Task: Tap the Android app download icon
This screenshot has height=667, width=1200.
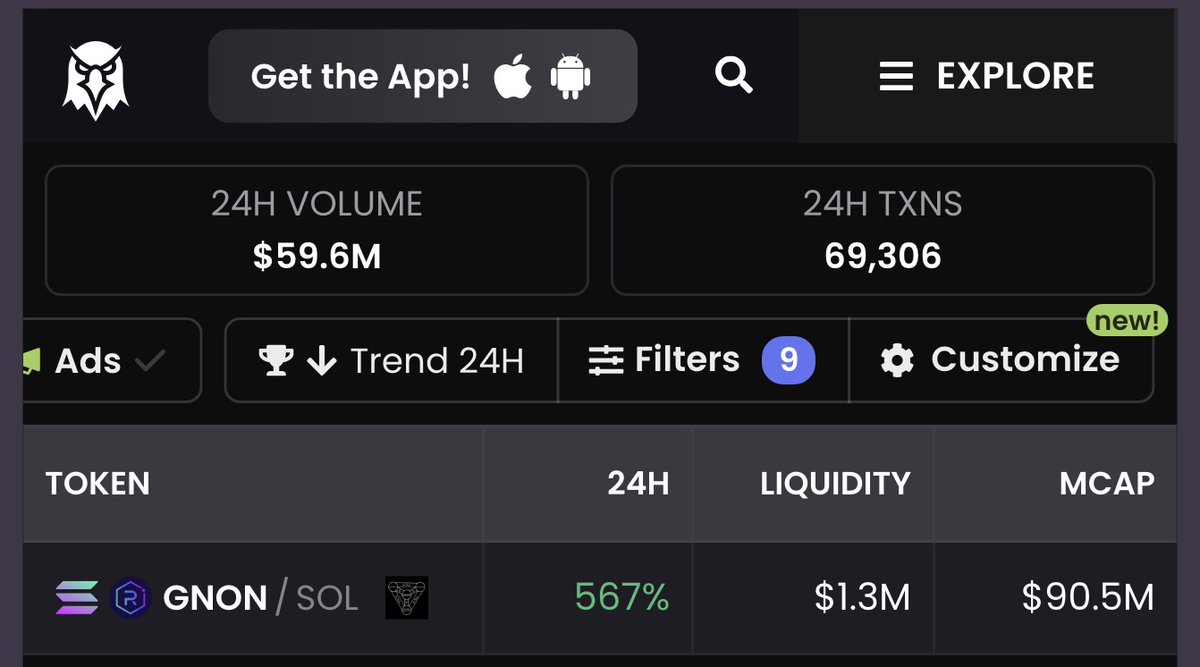Action: (x=571, y=77)
